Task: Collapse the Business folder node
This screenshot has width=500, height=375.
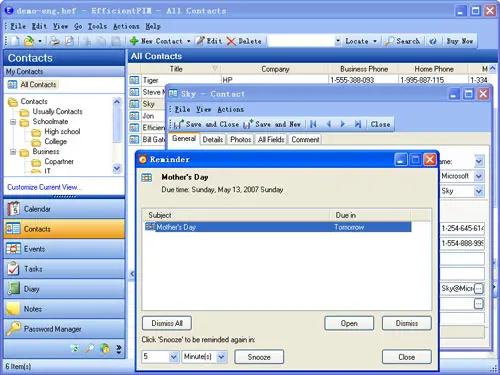Action: tap(13, 152)
